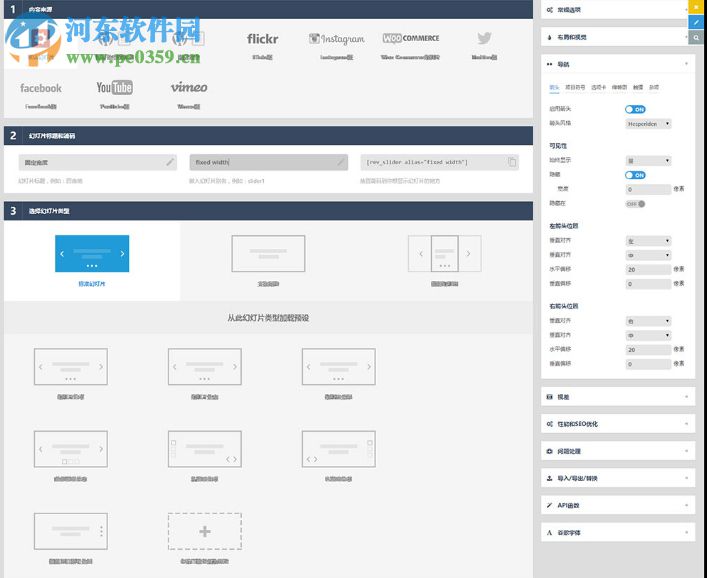The height and width of the screenshot is (578, 707).
Task: Expand the 常规选项 settings panel
Action: 618,10
